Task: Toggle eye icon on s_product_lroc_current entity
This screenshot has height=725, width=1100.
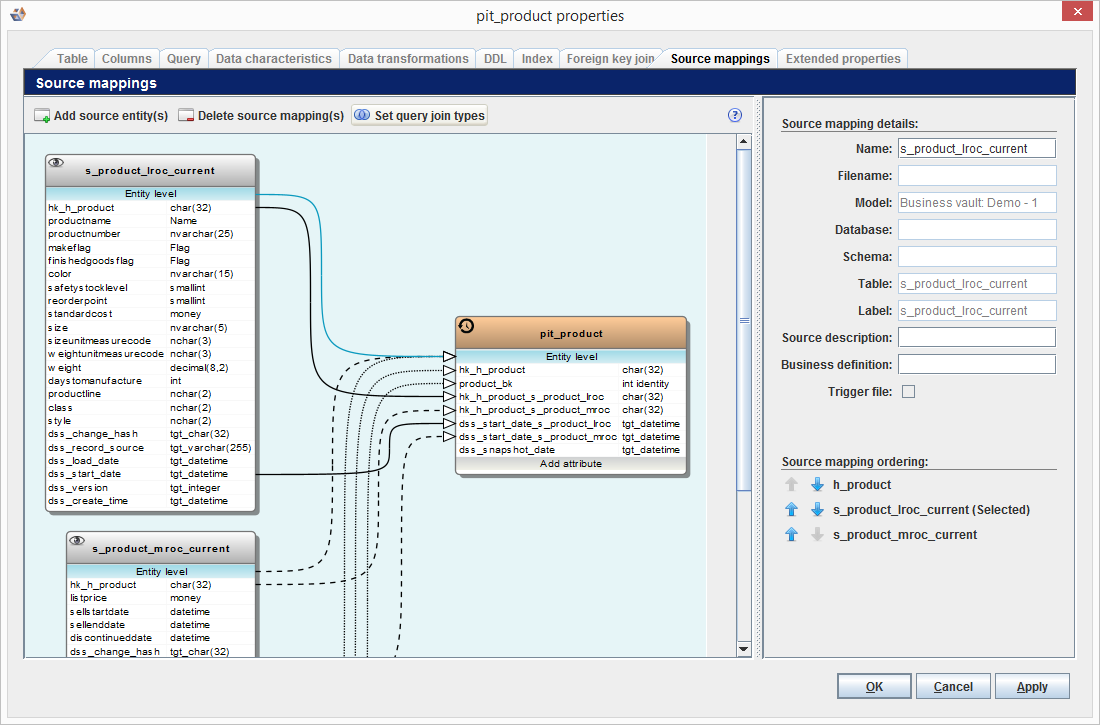Action: [x=56, y=163]
